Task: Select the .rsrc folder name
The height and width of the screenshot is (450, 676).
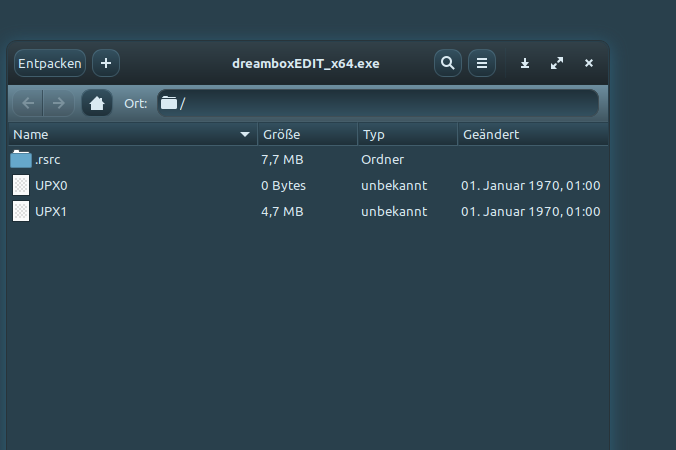Action: pos(48,160)
